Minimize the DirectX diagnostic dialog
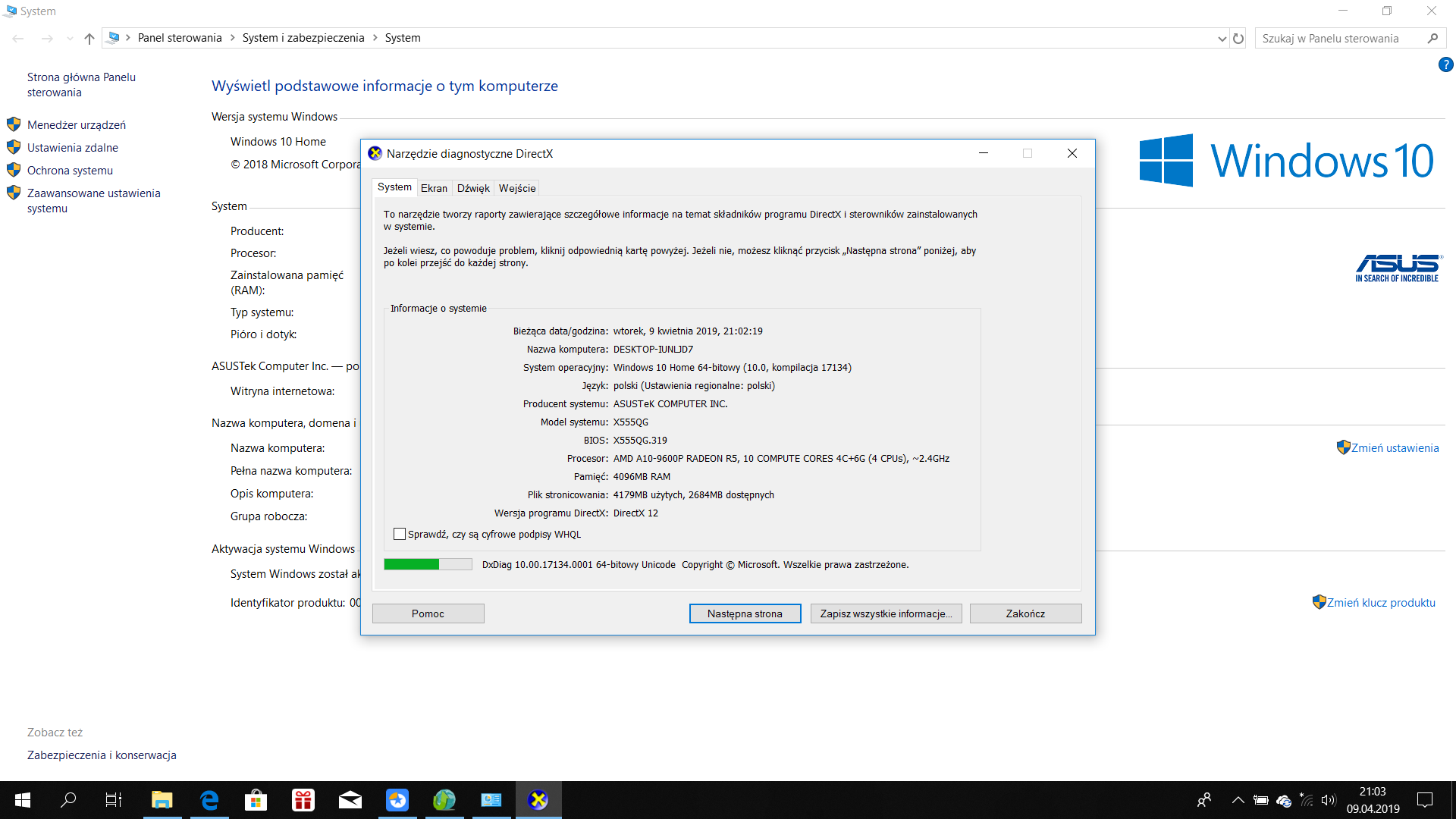 point(984,153)
